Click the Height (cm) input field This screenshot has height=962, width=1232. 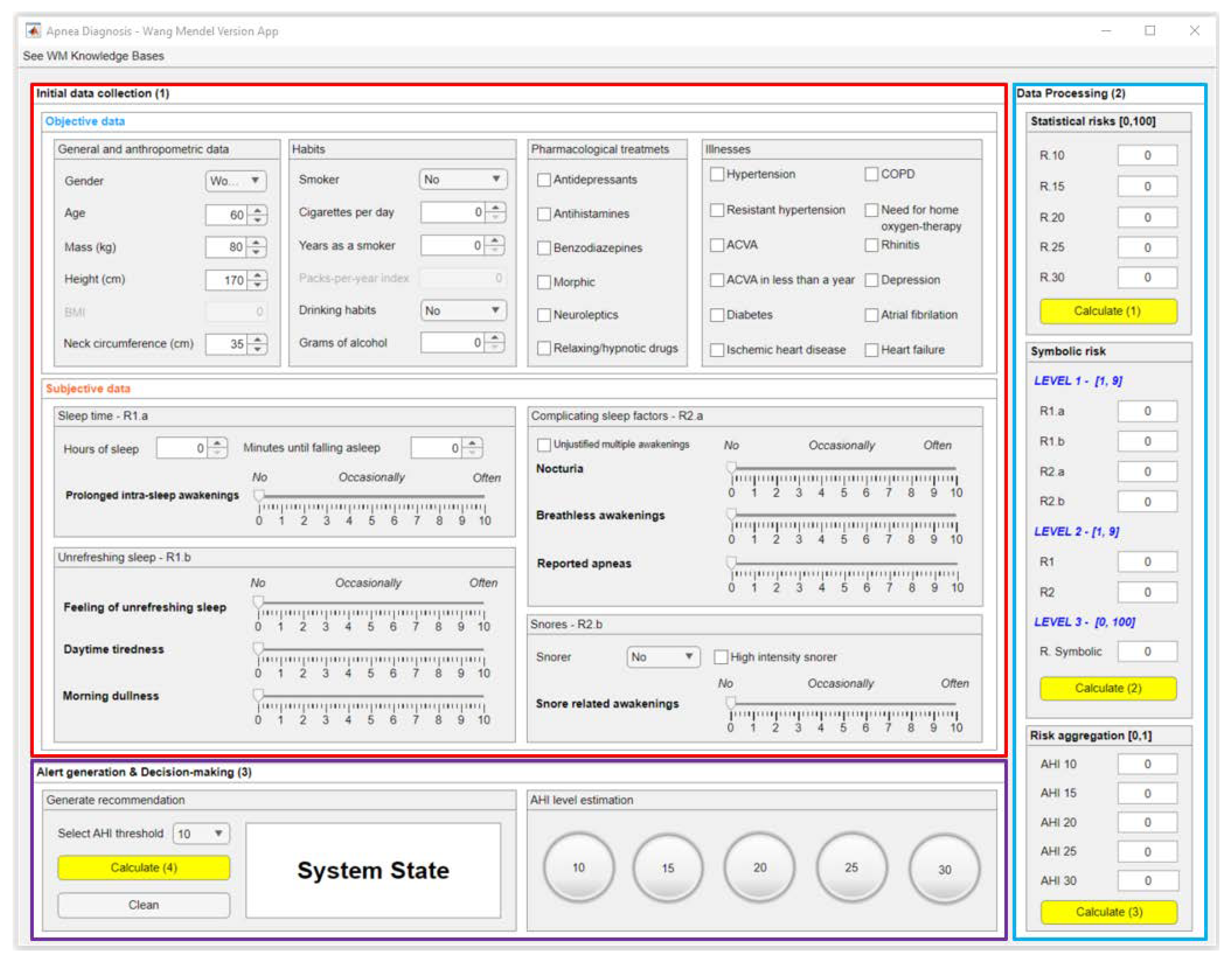click(226, 280)
